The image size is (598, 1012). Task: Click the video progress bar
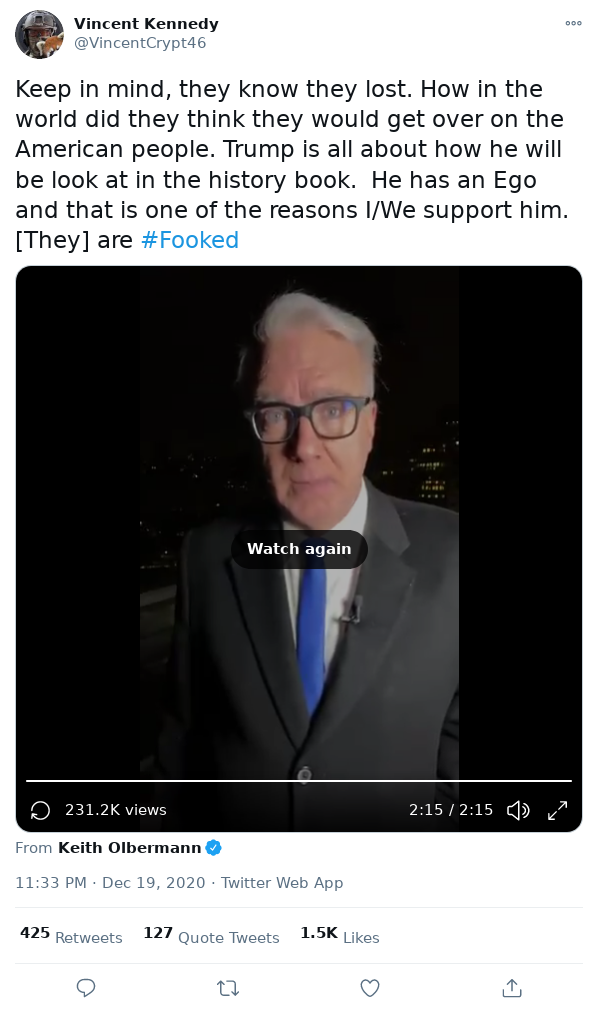299,781
